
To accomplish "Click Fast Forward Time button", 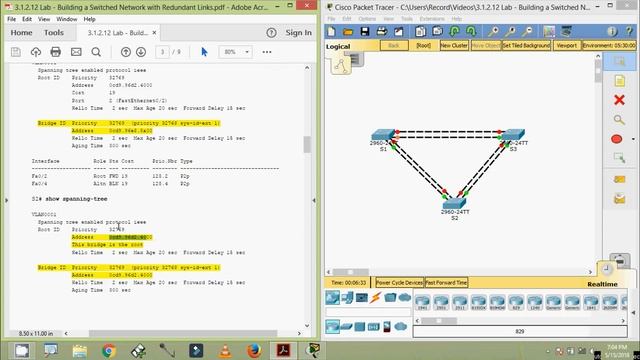I will (446, 282).
